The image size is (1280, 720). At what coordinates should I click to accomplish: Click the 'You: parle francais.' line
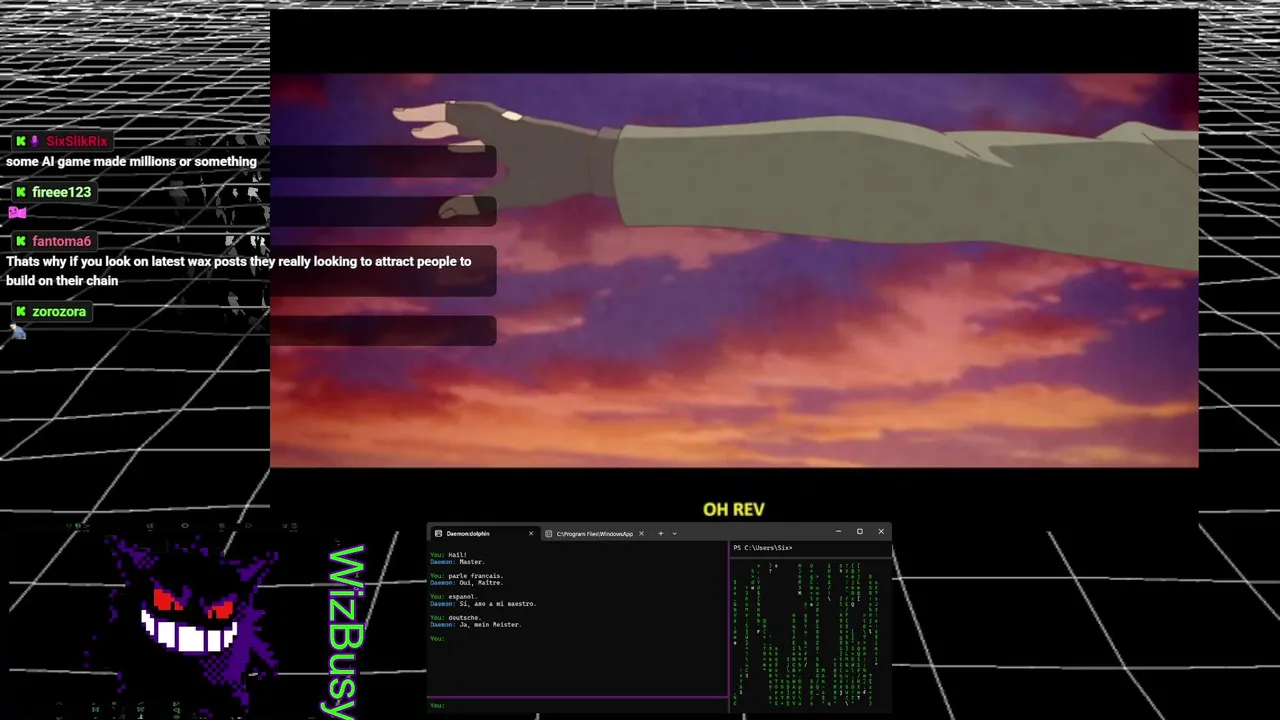point(467,576)
